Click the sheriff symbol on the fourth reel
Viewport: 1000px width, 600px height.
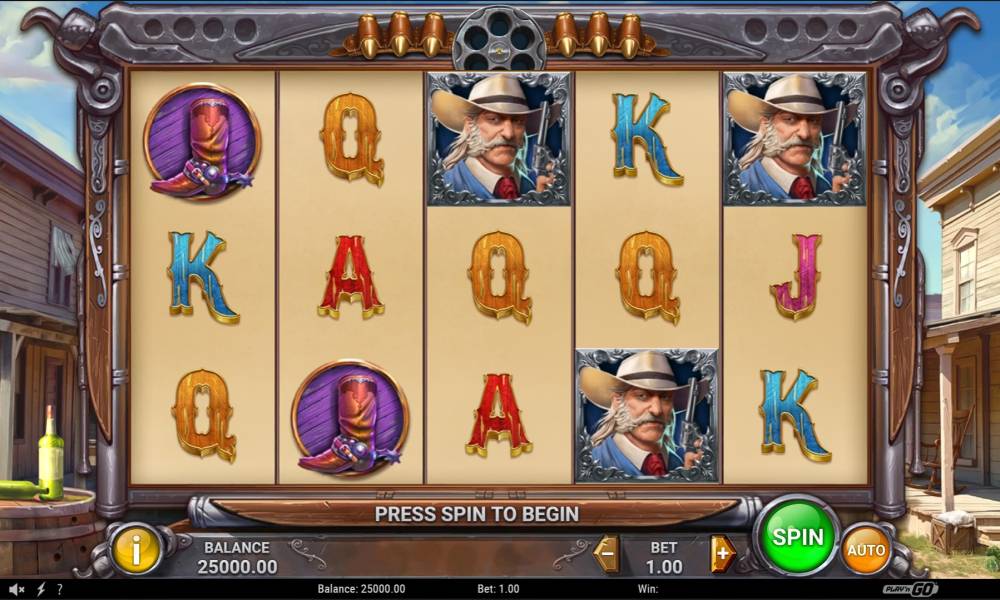647,415
